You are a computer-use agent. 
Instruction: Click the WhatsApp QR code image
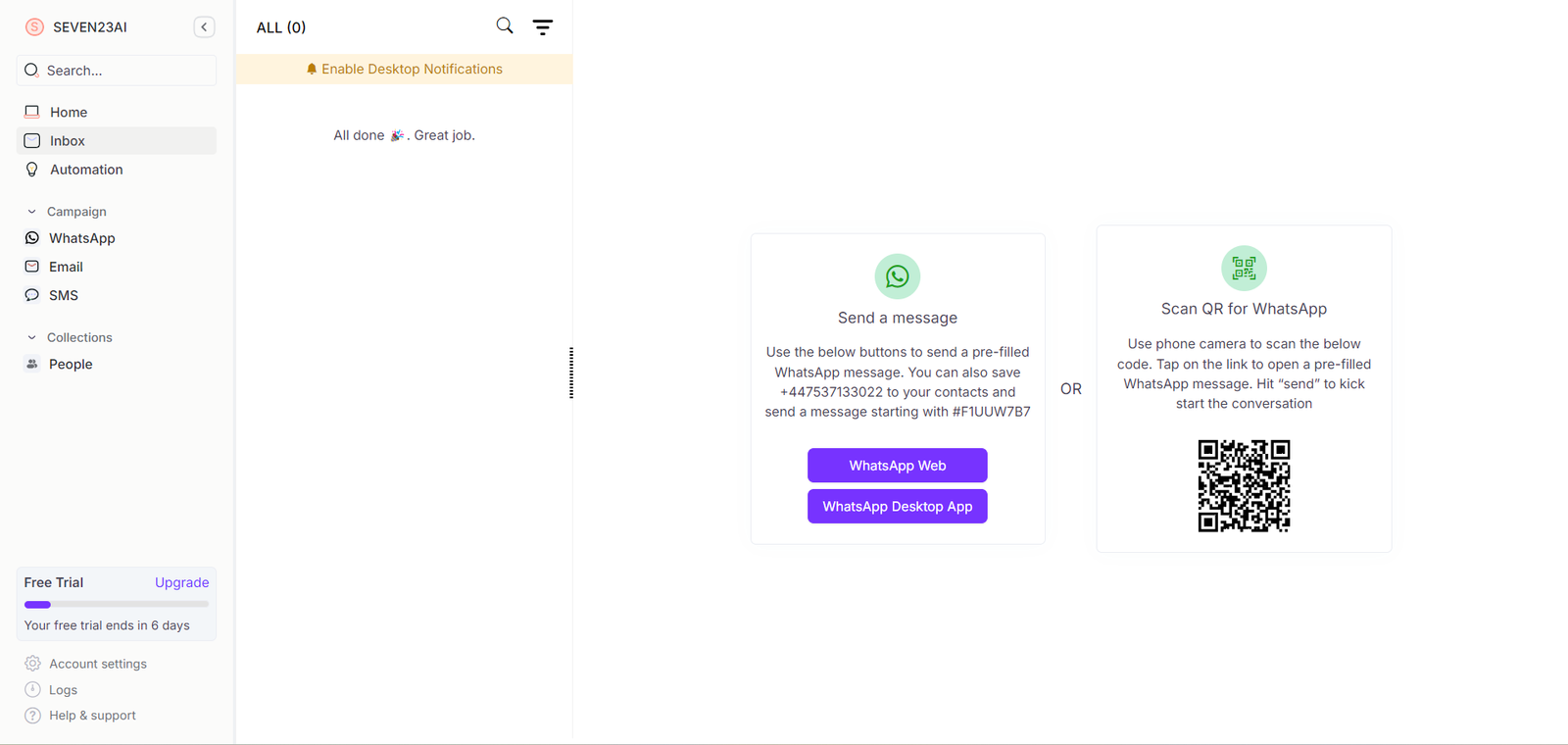(1244, 486)
